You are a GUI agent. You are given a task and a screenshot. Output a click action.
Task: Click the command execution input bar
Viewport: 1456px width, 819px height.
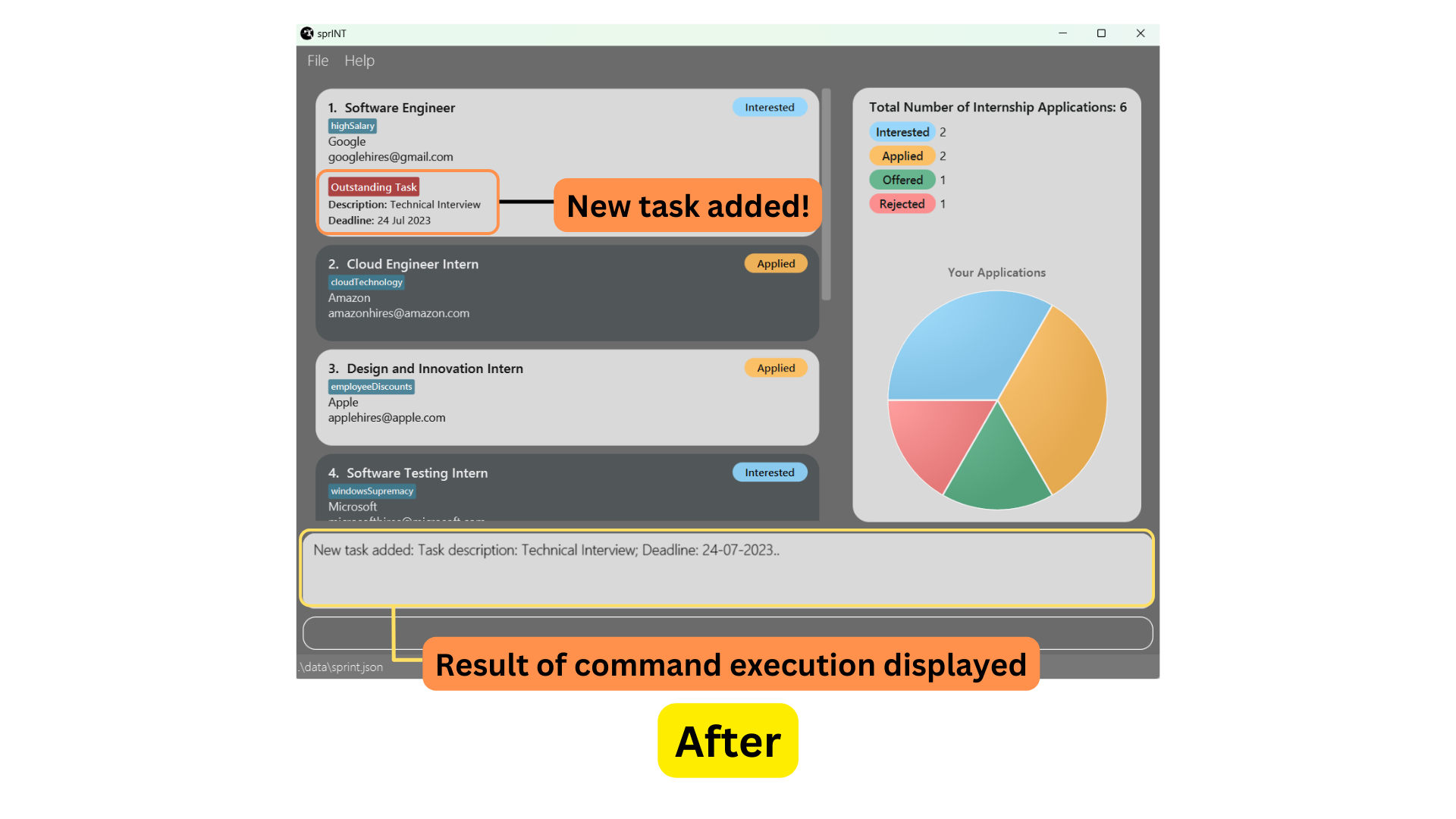tap(727, 632)
